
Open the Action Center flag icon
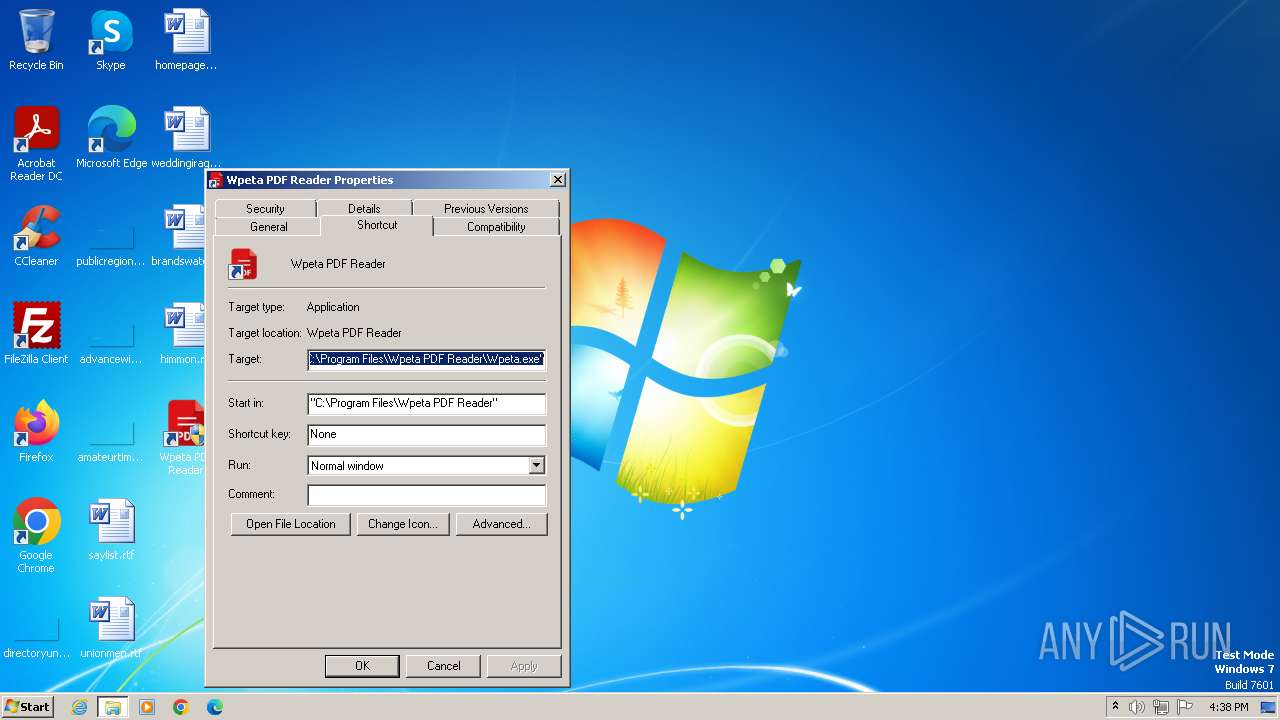click(1186, 707)
